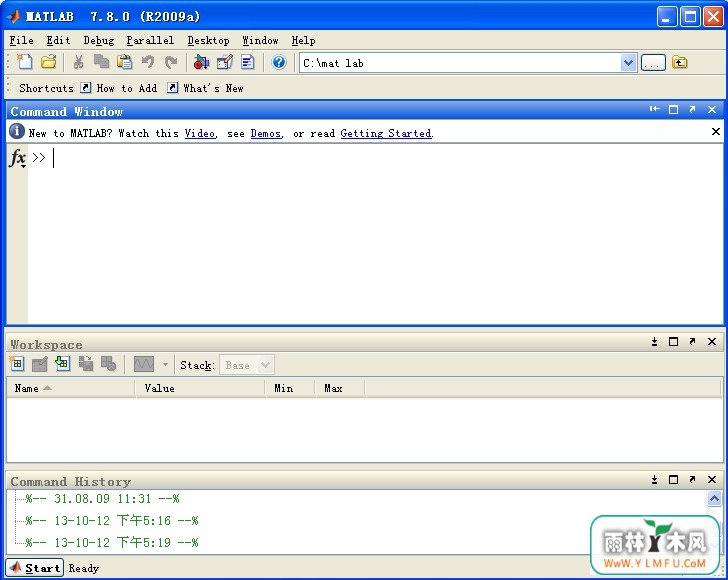The width and height of the screenshot is (728, 580).
Task: Plot the selected variable button
Action: 143,364
